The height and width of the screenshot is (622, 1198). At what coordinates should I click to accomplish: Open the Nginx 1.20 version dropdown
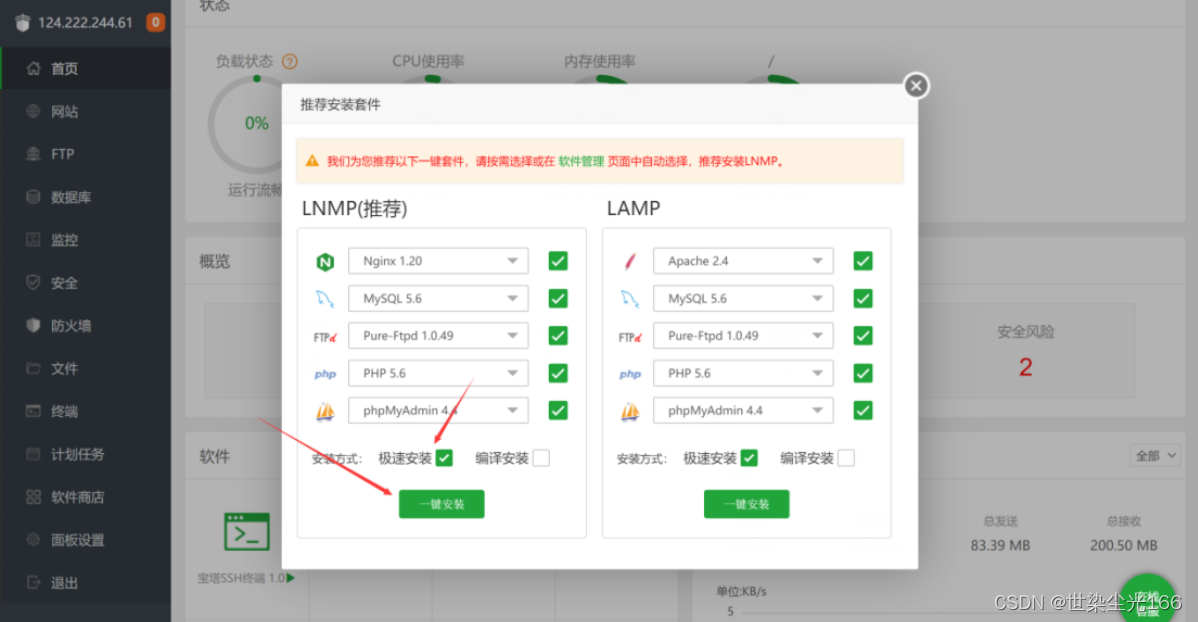[x=439, y=261]
